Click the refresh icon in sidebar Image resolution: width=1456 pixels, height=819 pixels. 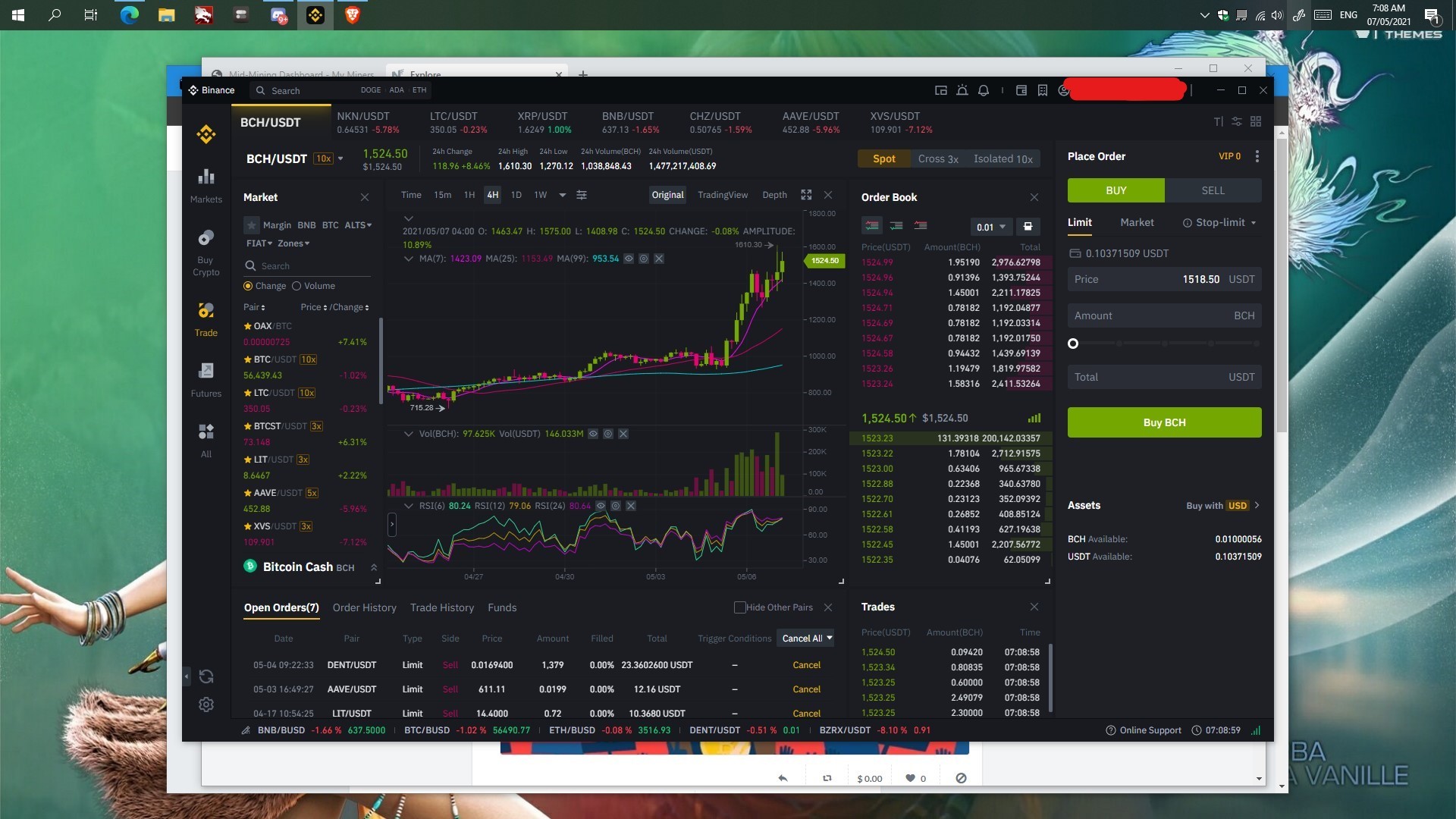[x=206, y=676]
